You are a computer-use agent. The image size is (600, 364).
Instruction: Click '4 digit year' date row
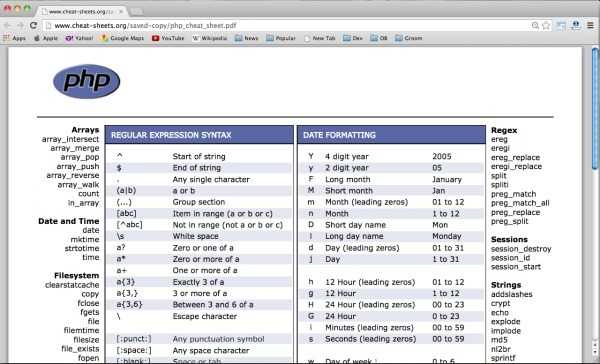[x=391, y=157]
